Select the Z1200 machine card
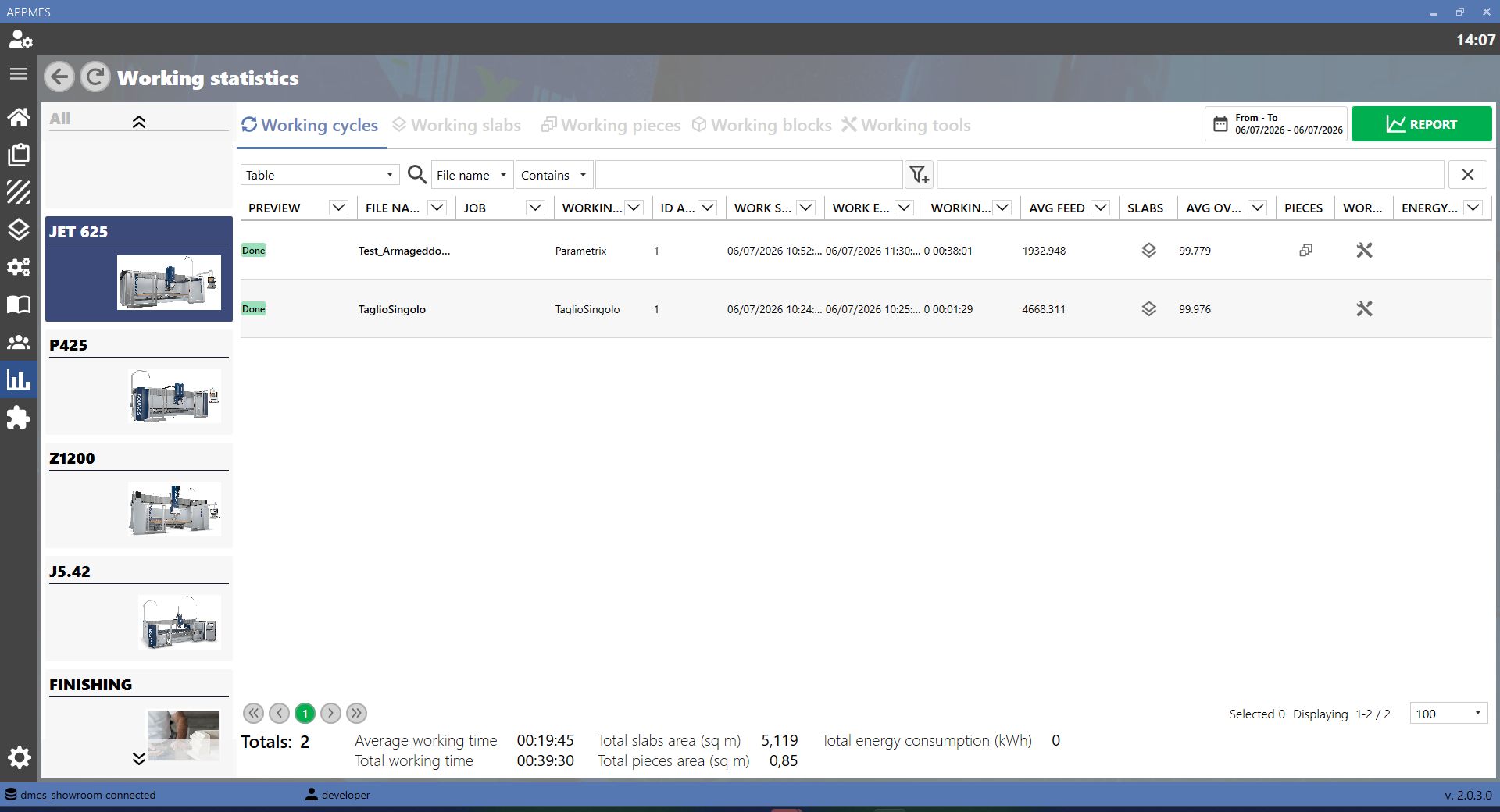The height and width of the screenshot is (812, 1500). coord(139,495)
